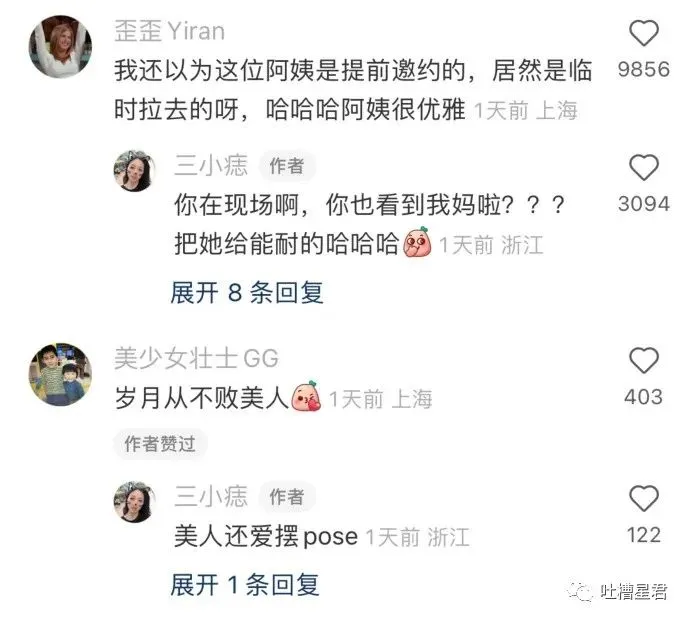
Task: Tap comment text 岁月从不败美人
Action: [202, 398]
